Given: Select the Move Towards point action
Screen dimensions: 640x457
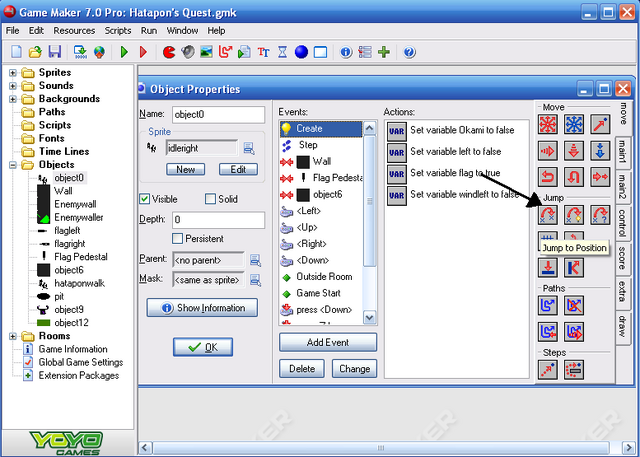Looking at the screenshot, I should click(x=600, y=124).
